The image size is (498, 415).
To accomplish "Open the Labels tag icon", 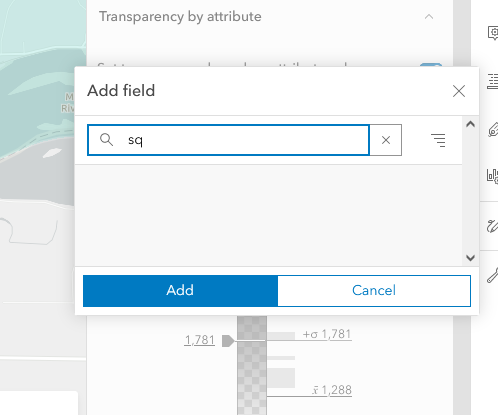I will click(493, 130).
